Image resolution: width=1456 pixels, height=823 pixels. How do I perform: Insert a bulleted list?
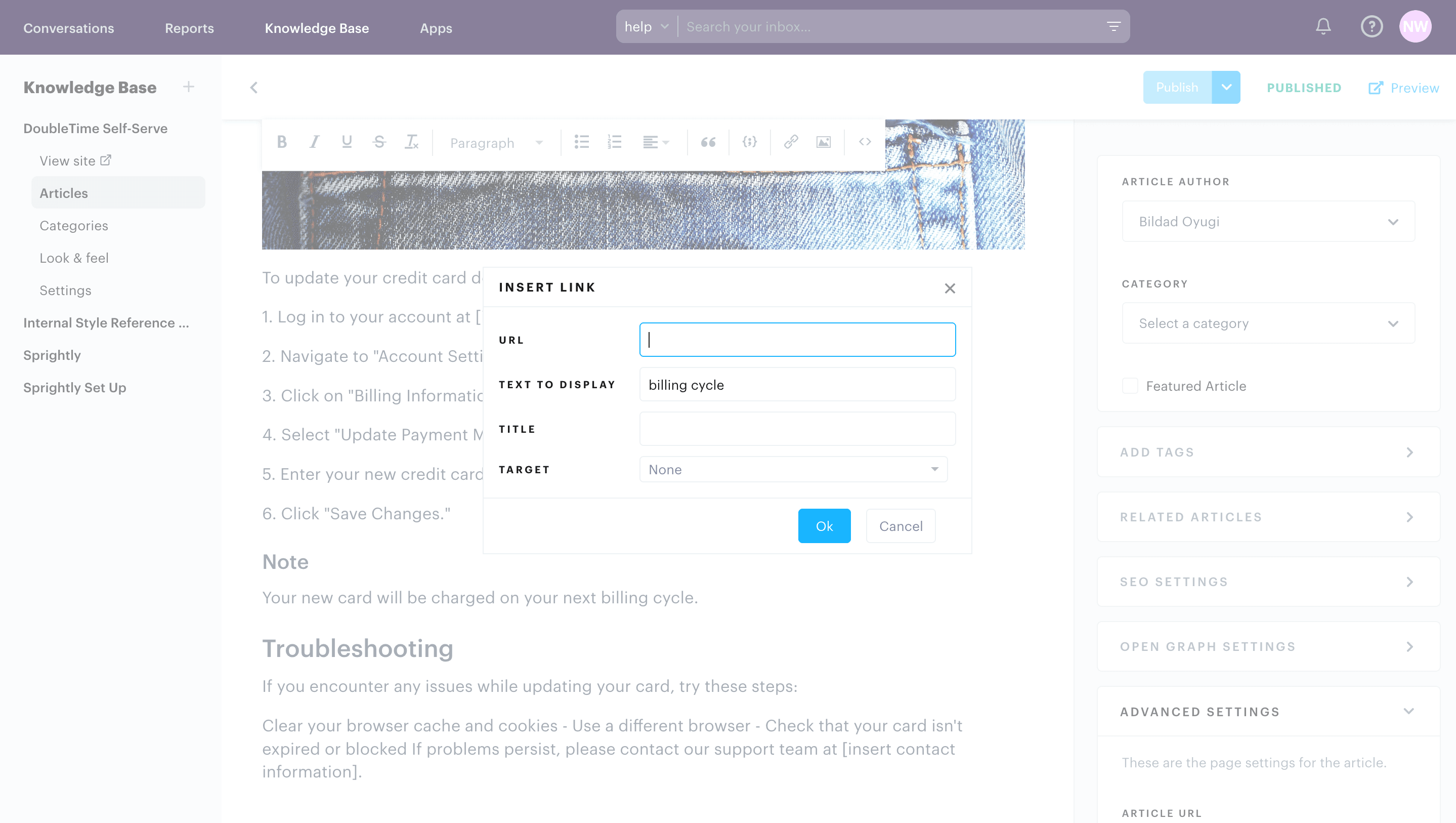coord(582,142)
